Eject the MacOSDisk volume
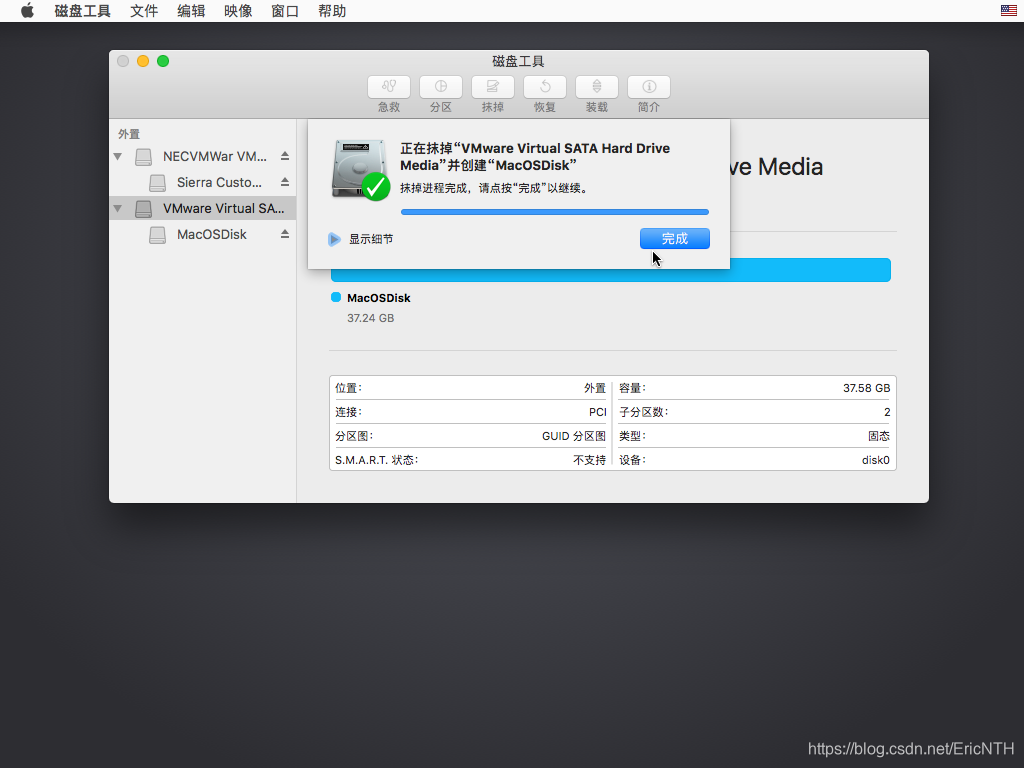 pos(285,234)
